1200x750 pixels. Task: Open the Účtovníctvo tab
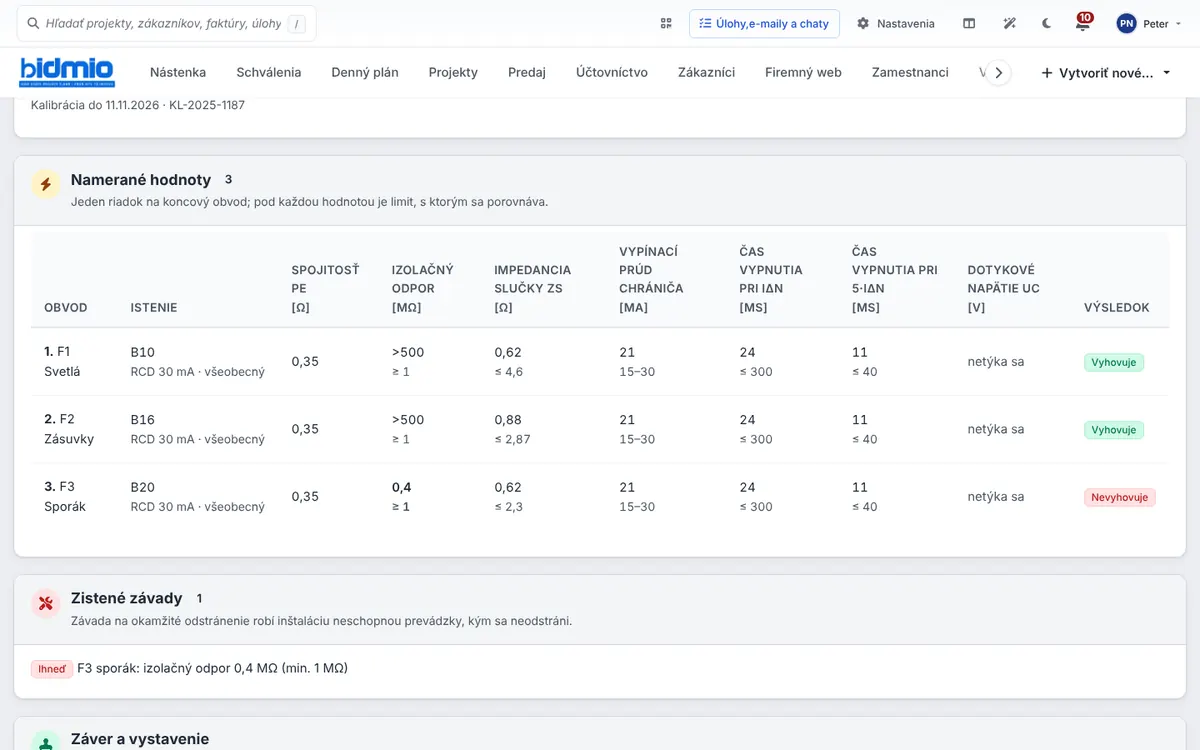612,72
